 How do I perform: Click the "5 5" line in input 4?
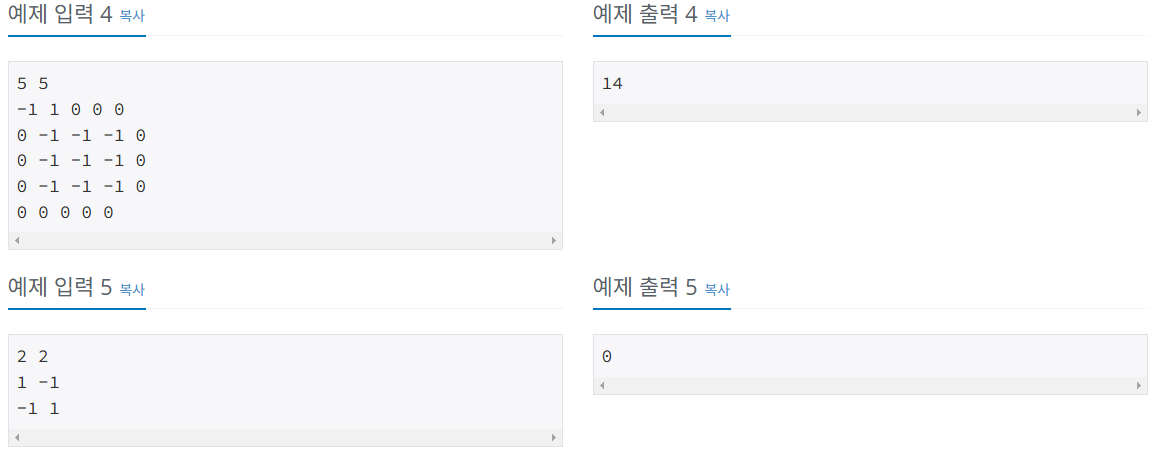32,84
